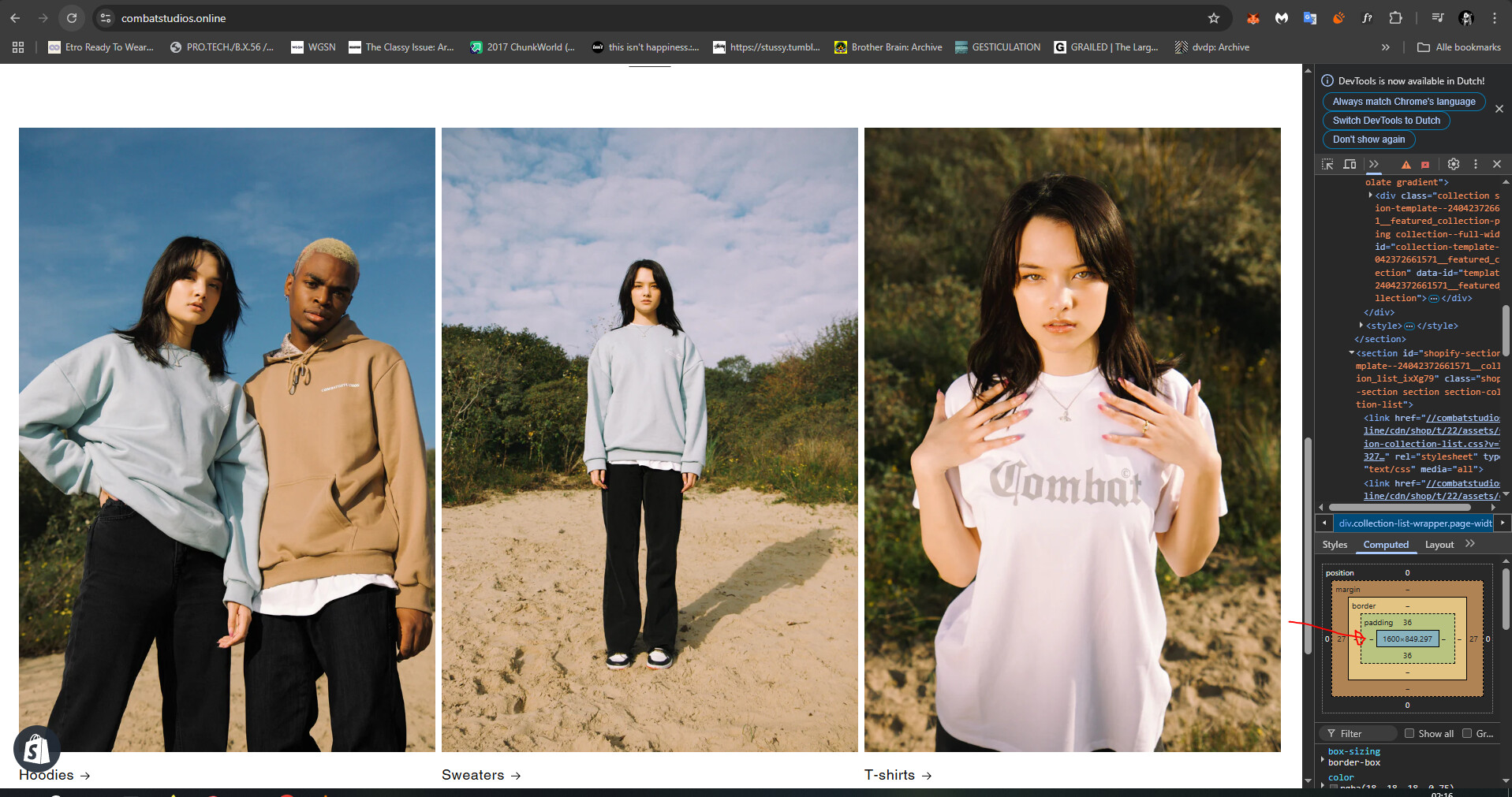The width and height of the screenshot is (1512, 797).
Task: Open the media controls music icon
Action: pos(1438,18)
